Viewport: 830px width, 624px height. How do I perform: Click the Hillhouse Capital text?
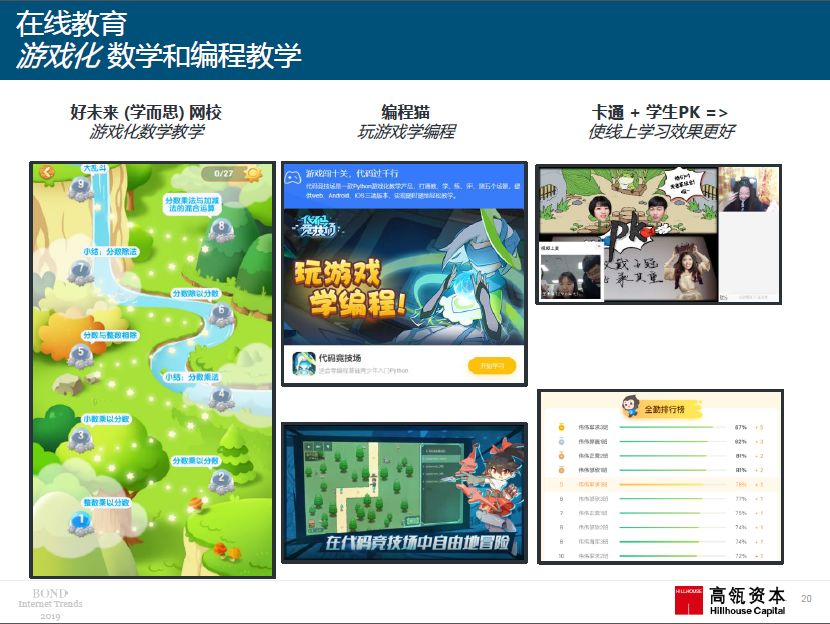click(x=747, y=611)
